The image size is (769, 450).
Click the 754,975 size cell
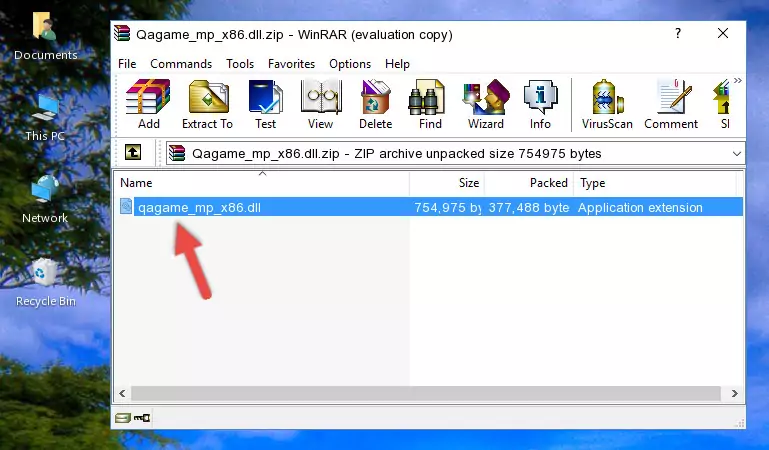(447, 207)
